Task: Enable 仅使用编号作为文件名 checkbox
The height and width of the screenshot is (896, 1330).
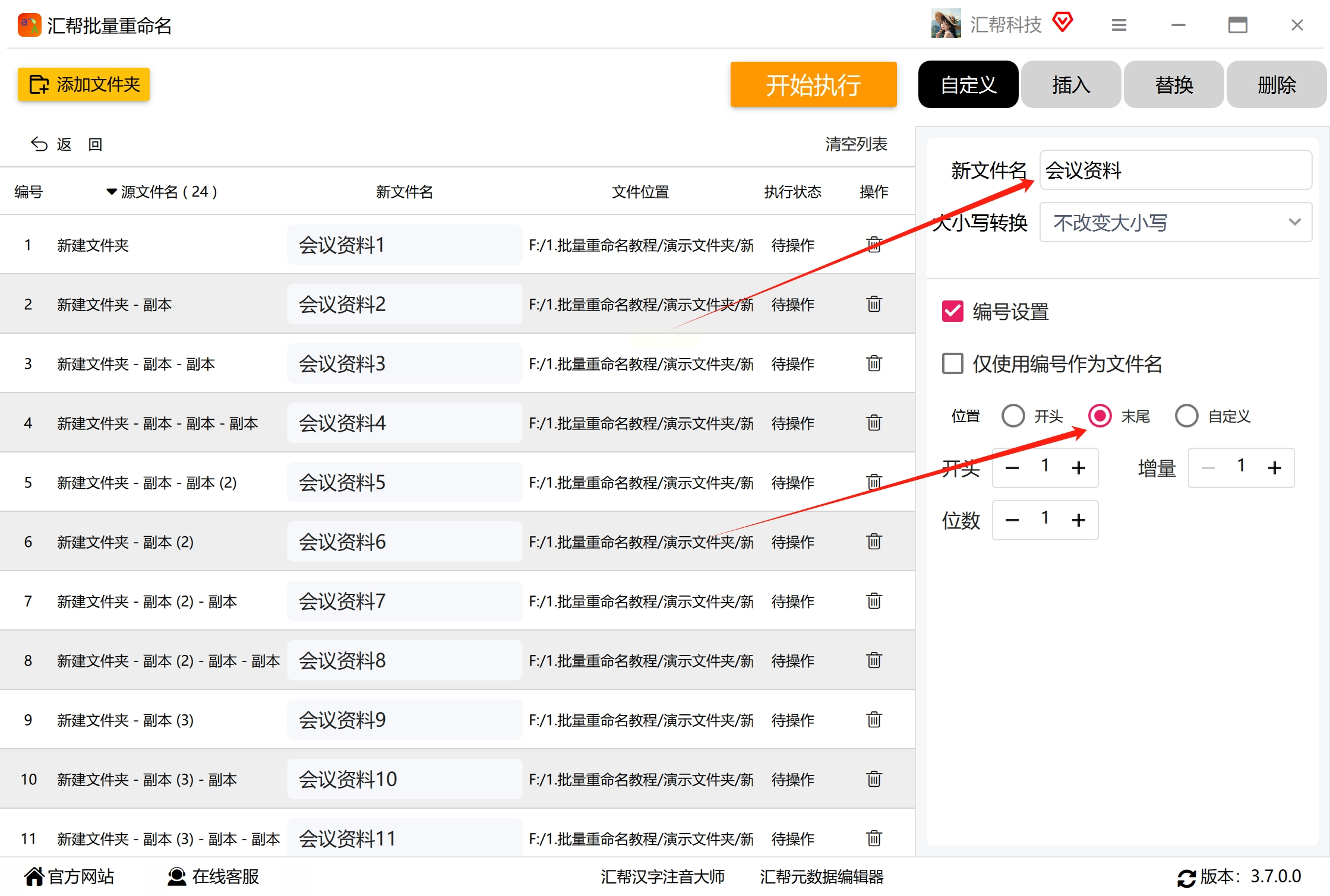Action: point(953,363)
